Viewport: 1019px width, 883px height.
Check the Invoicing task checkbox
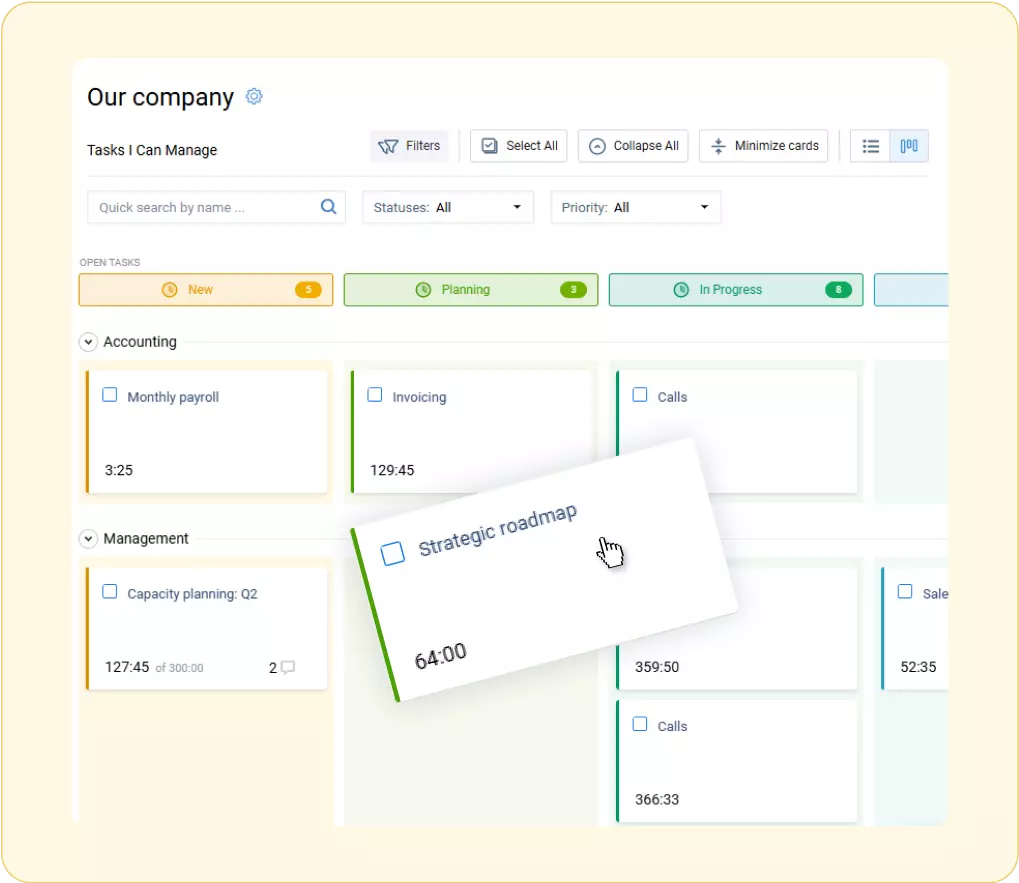tap(374, 395)
